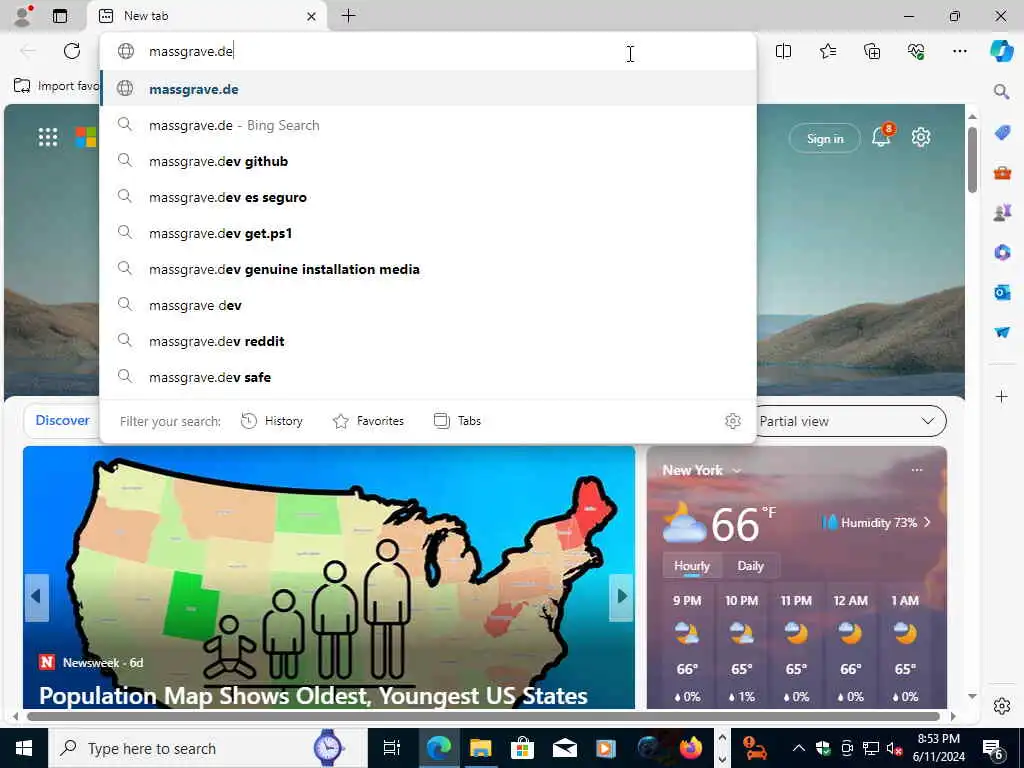Open Import favorites bookmark item
Image resolution: width=1024 pixels, height=768 pixels.
[56, 86]
